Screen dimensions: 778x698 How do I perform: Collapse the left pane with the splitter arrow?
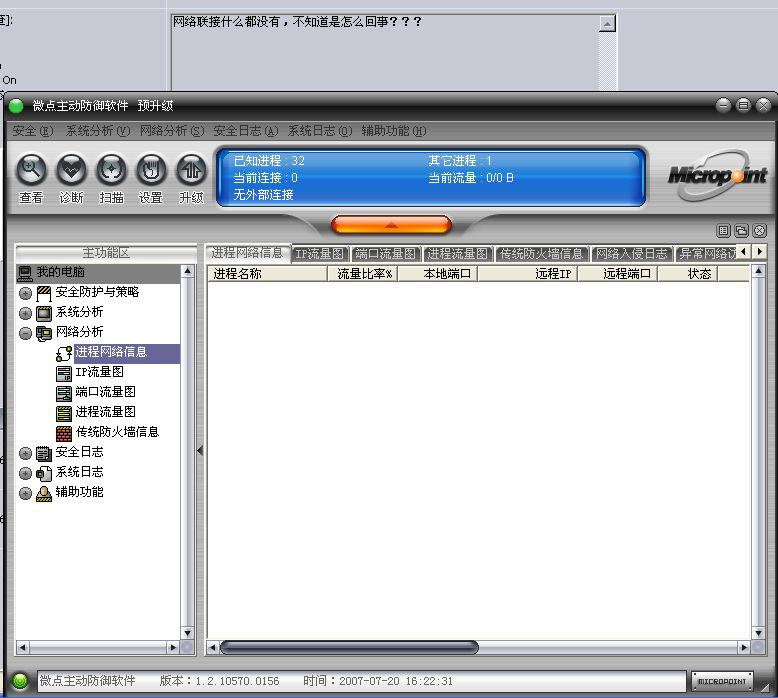(200, 450)
